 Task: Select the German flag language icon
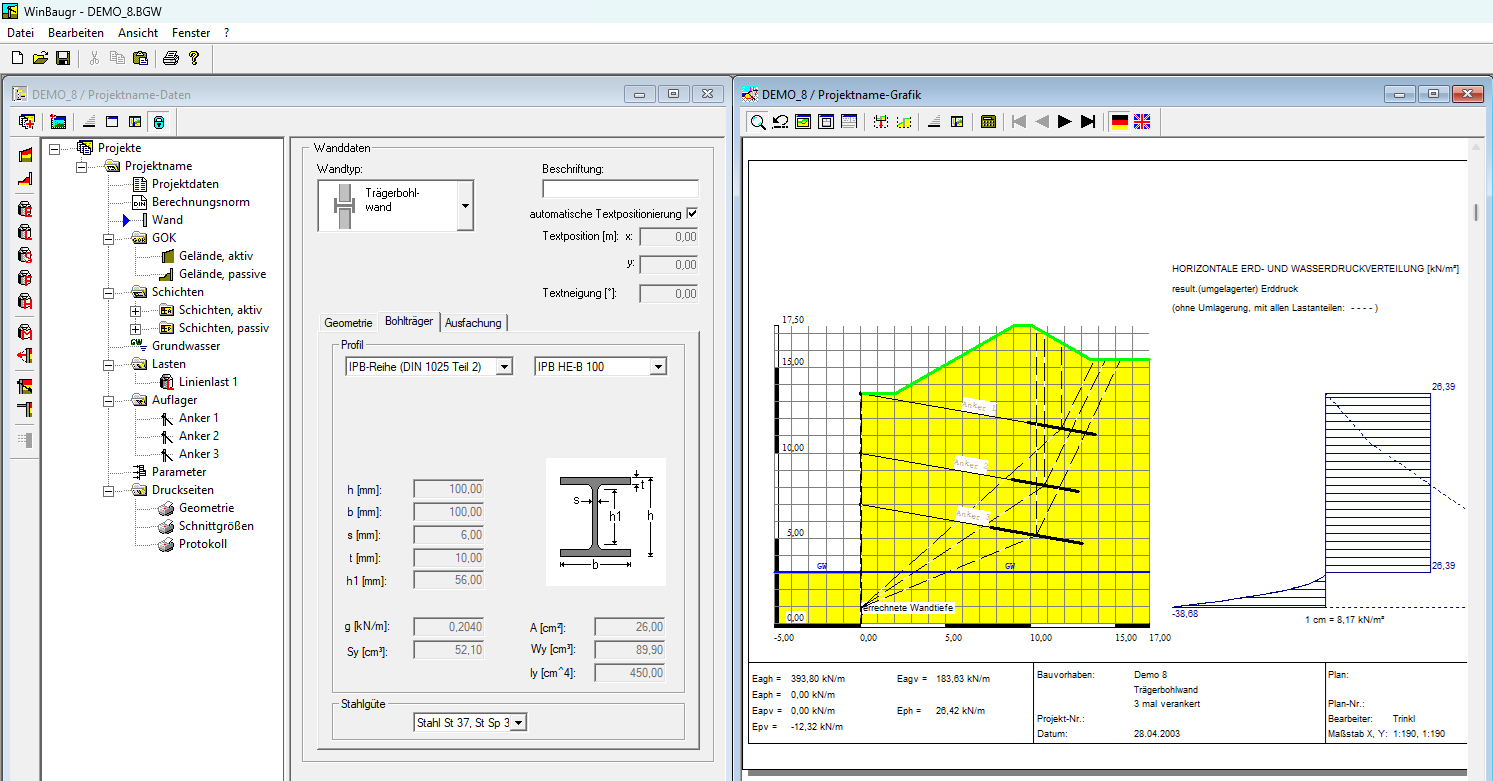1120,122
